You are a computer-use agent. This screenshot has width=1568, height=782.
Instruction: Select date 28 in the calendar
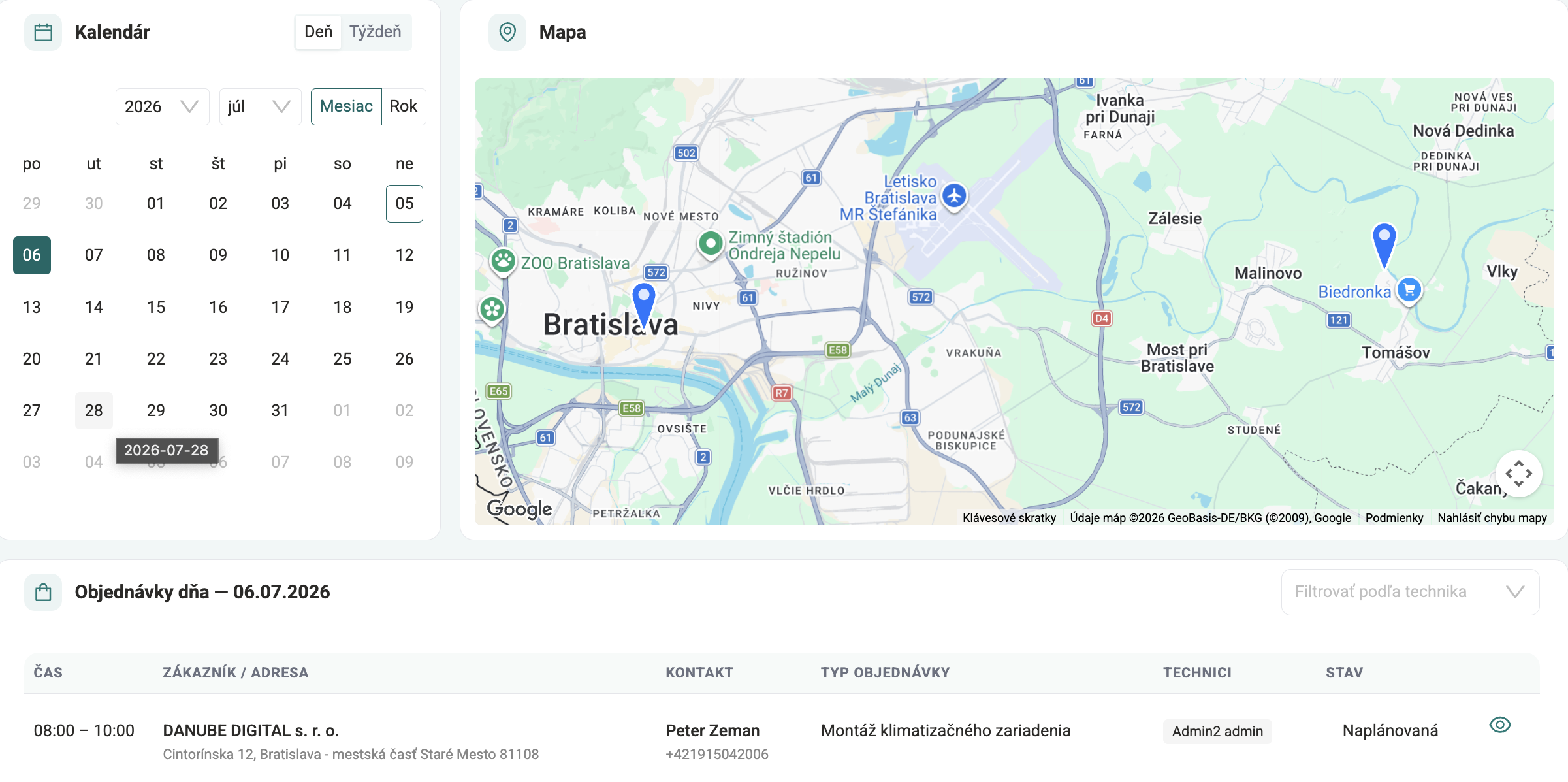tap(94, 411)
